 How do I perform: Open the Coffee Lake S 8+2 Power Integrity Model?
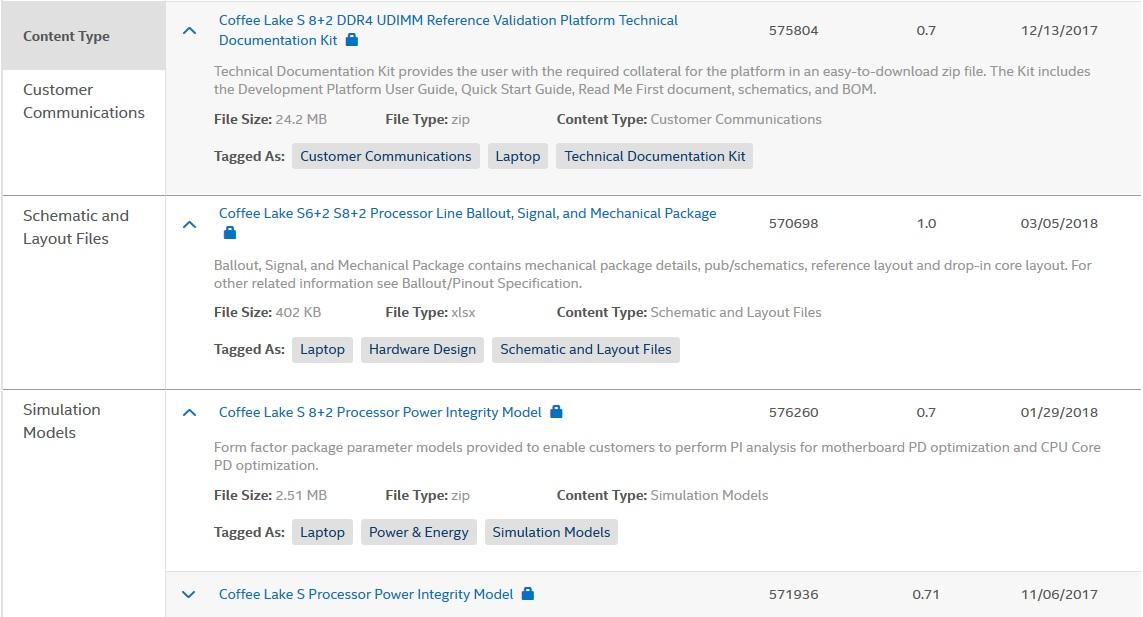[379, 411]
